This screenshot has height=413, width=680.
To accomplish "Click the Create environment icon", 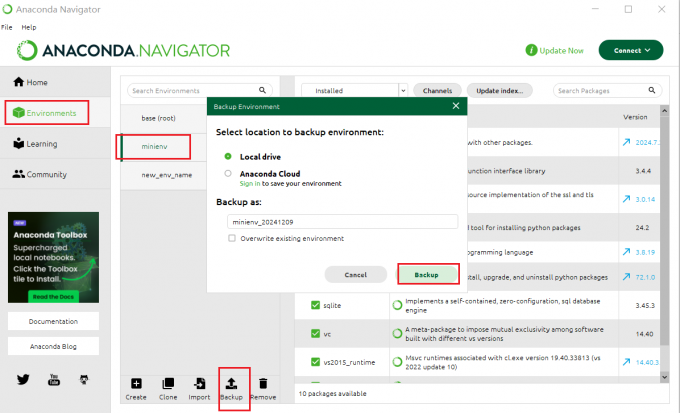I will [136, 384].
